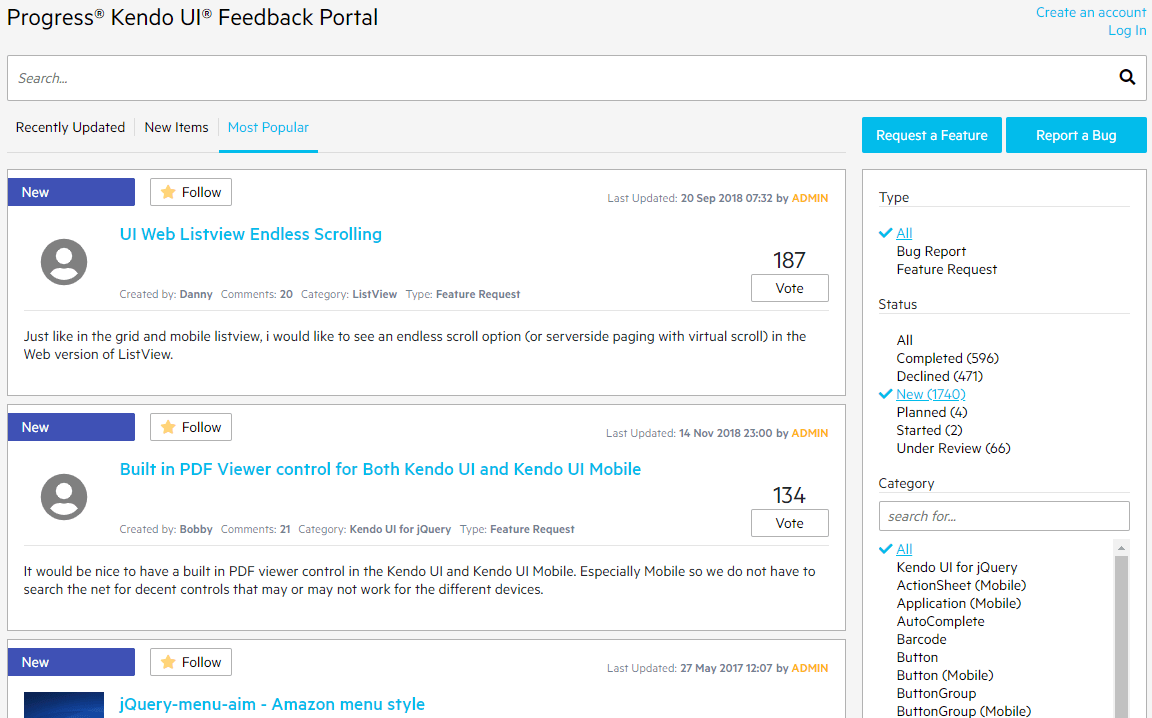
Task: Filter Type by Feature Request
Action: pyautogui.click(x=946, y=269)
